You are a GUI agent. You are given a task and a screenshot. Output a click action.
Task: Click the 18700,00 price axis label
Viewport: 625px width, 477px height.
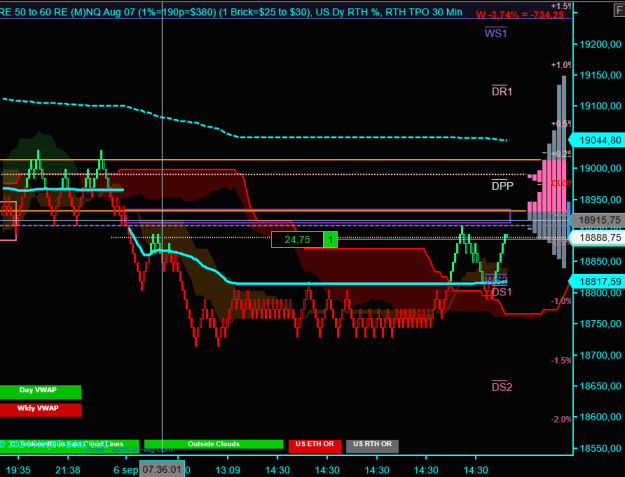click(600, 355)
